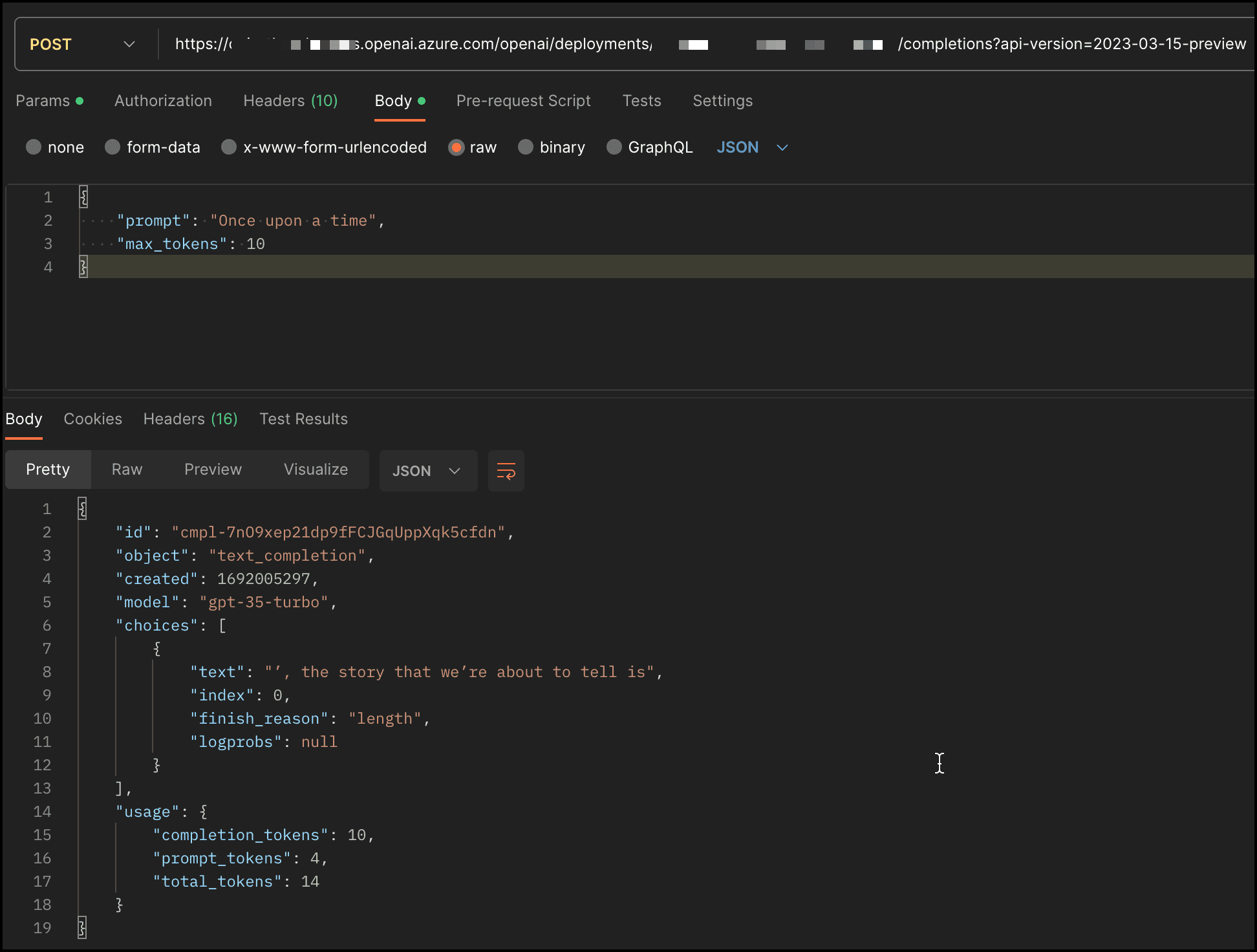Click the "choices" key in response

tap(156, 625)
